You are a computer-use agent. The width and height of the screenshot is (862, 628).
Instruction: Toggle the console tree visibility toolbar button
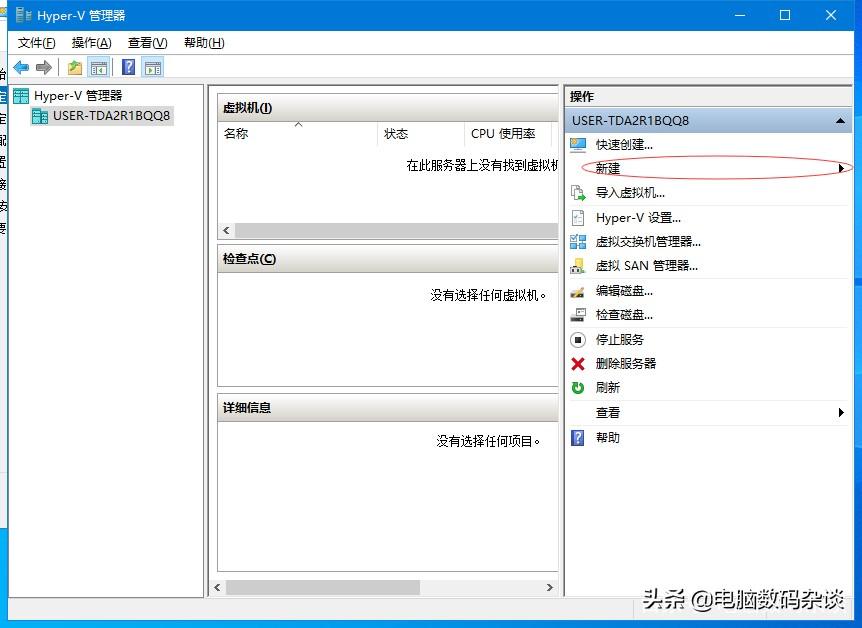click(x=96, y=67)
